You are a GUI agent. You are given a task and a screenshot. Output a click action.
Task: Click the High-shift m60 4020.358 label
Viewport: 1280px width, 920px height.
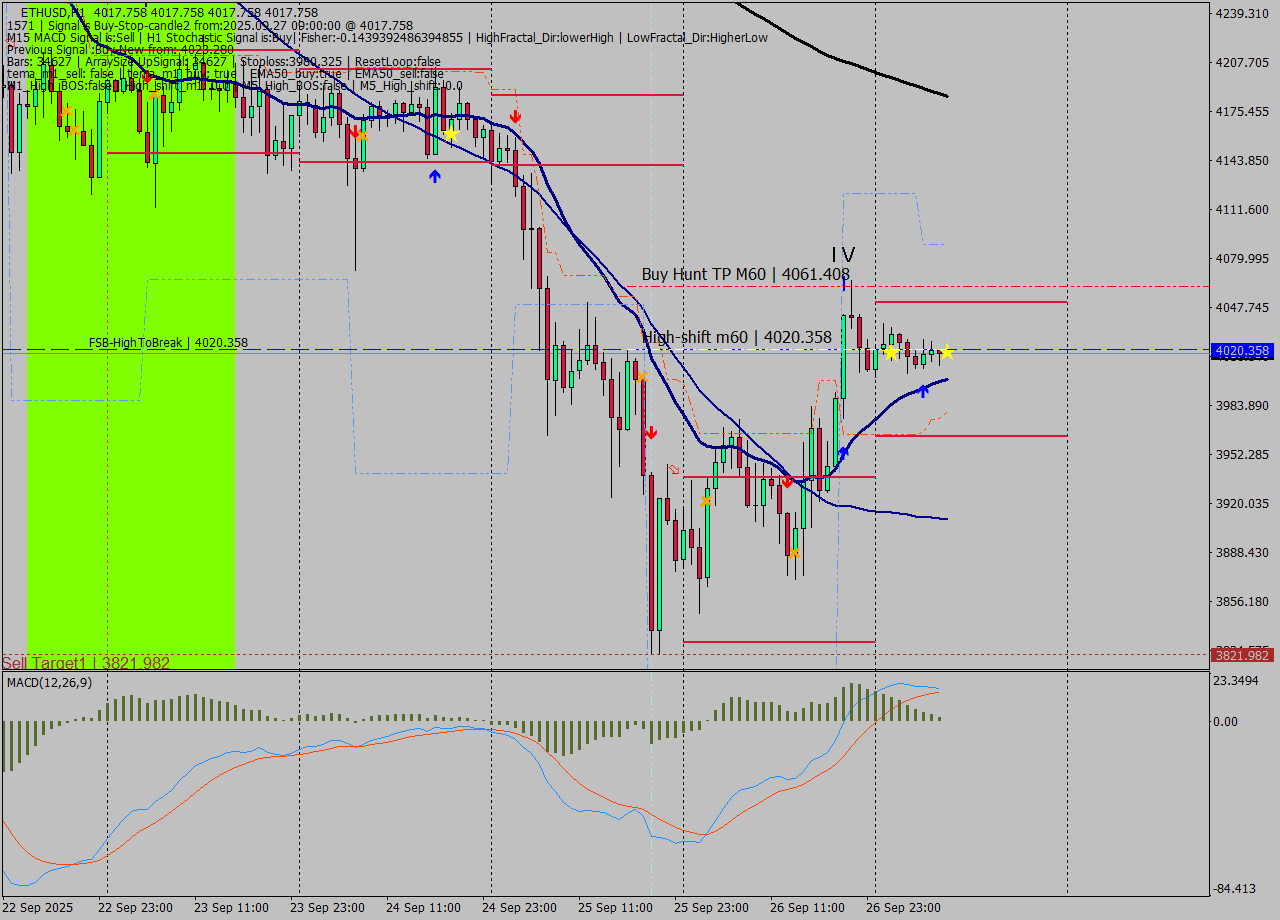point(737,338)
